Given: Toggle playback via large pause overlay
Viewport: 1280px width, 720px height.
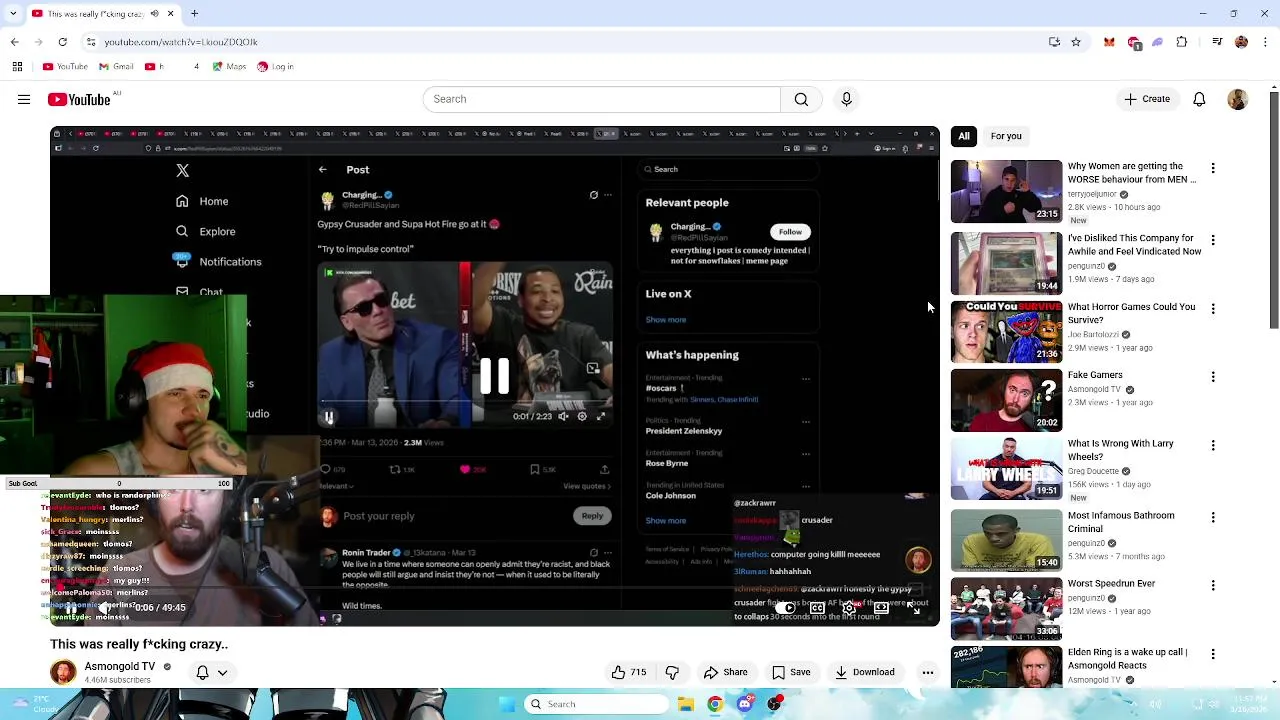Looking at the screenshot, I should pyautogui.click(x=494, y=376).
